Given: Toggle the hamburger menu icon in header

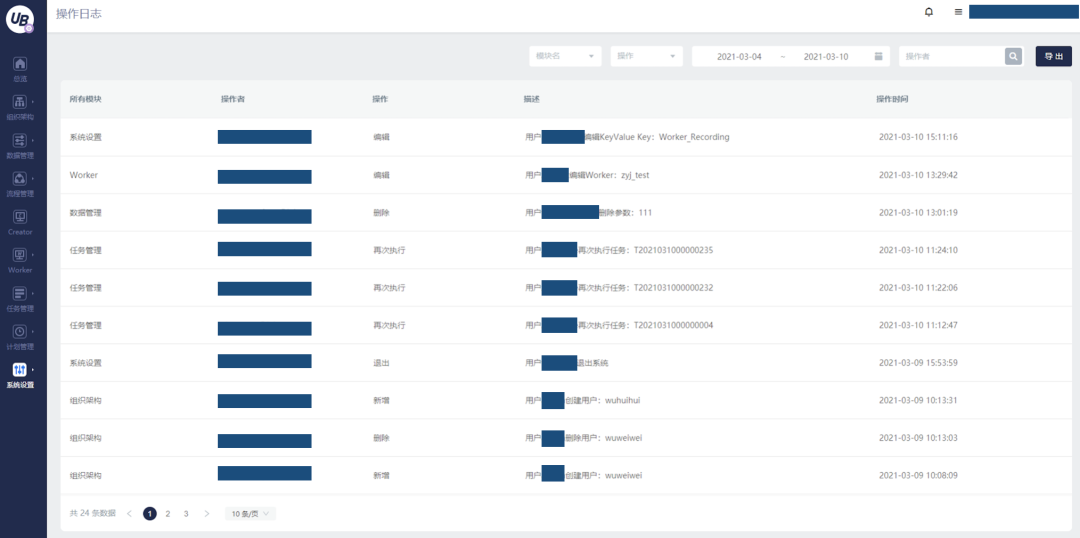Looking at the screenshot, I should pyautogui.click(x=958, y=12).
